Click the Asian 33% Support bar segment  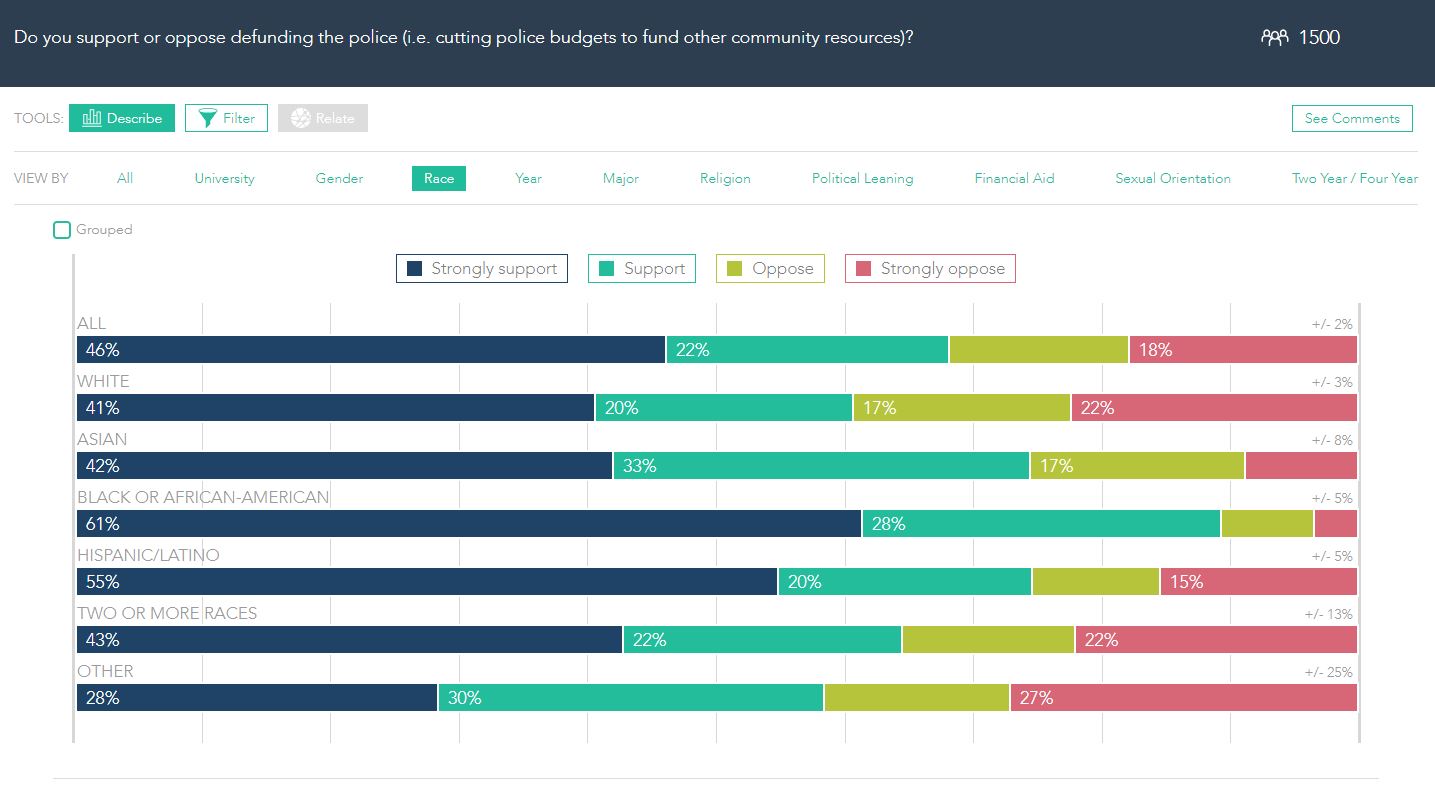tap(820, 466)
